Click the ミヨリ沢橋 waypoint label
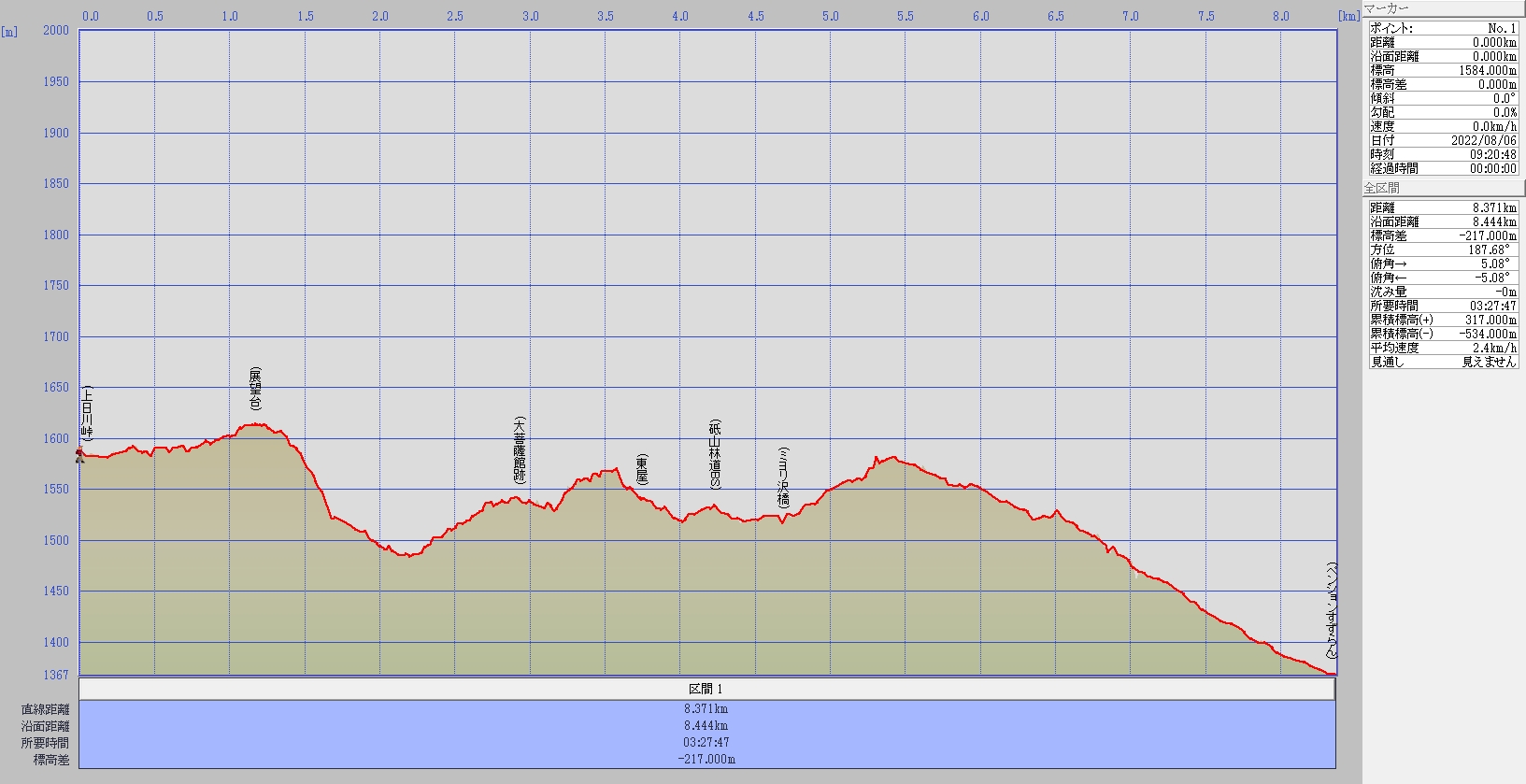This screenshot has height=784, width=1526. [783, 478]
